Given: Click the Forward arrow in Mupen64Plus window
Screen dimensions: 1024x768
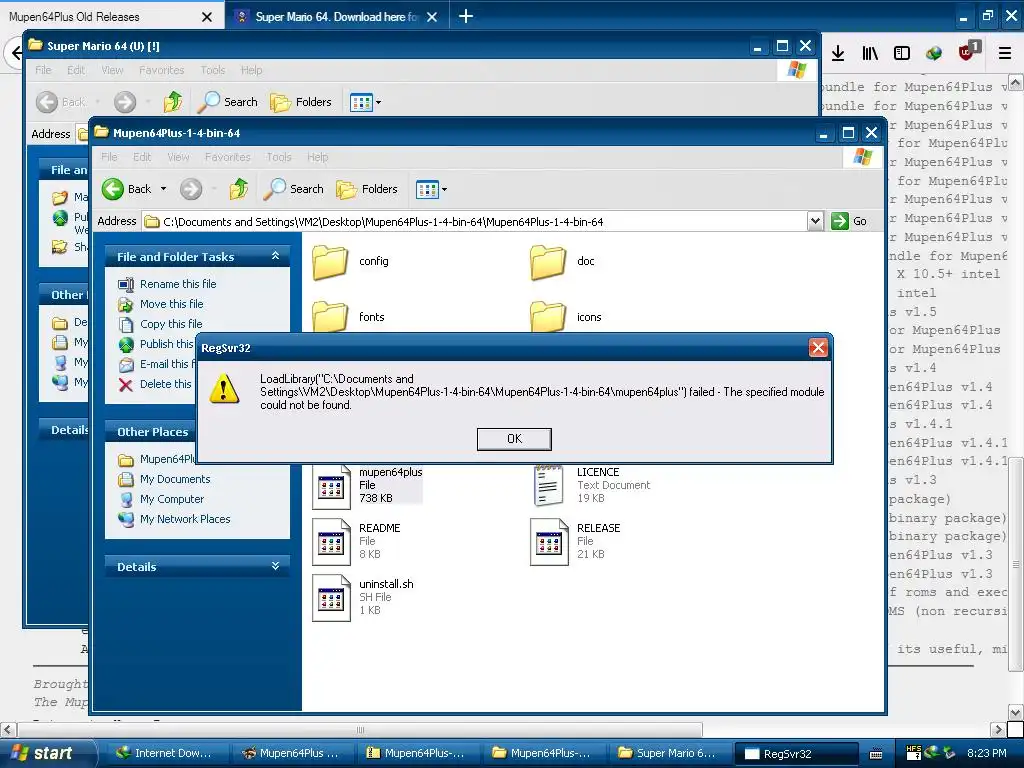Looking at the screenshot, I should (x=191, y=189).
